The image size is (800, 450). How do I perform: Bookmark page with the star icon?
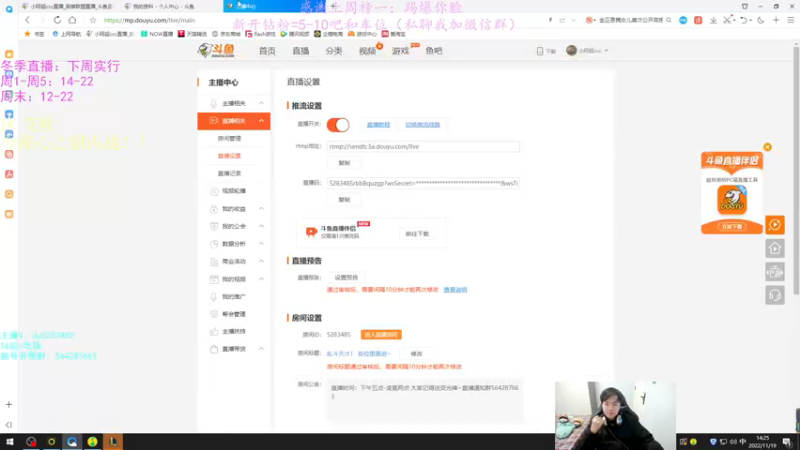(x=93, y=20)
